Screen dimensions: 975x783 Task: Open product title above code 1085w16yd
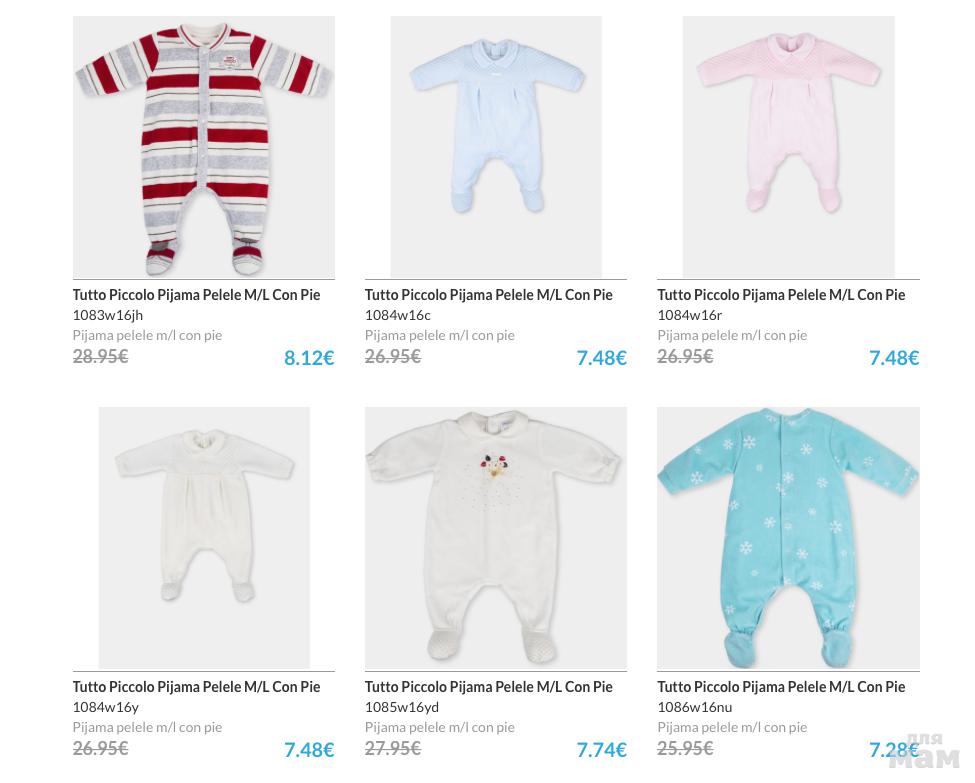(x=488, y=687)
